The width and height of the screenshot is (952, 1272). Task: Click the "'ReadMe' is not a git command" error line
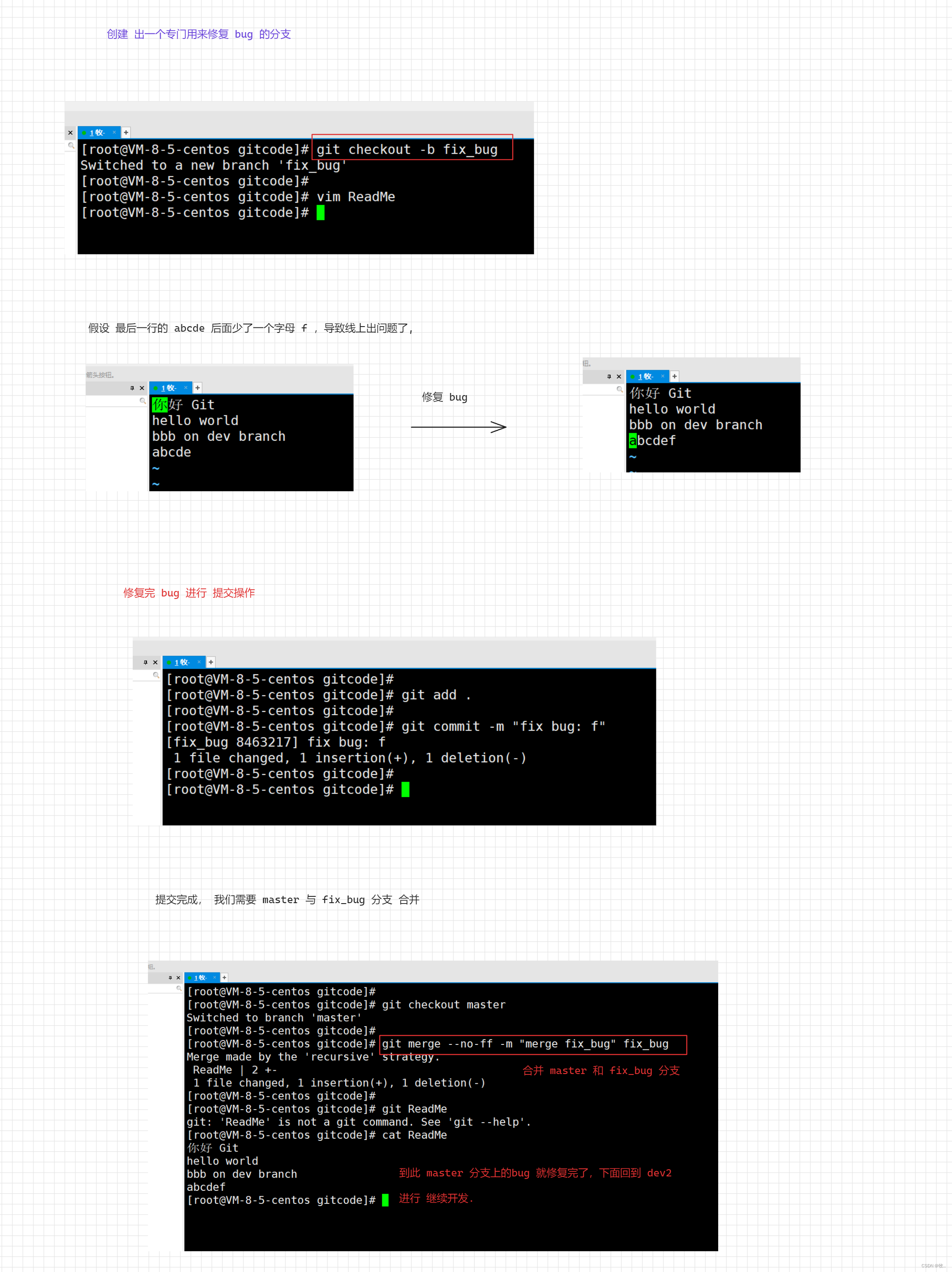359,1122
